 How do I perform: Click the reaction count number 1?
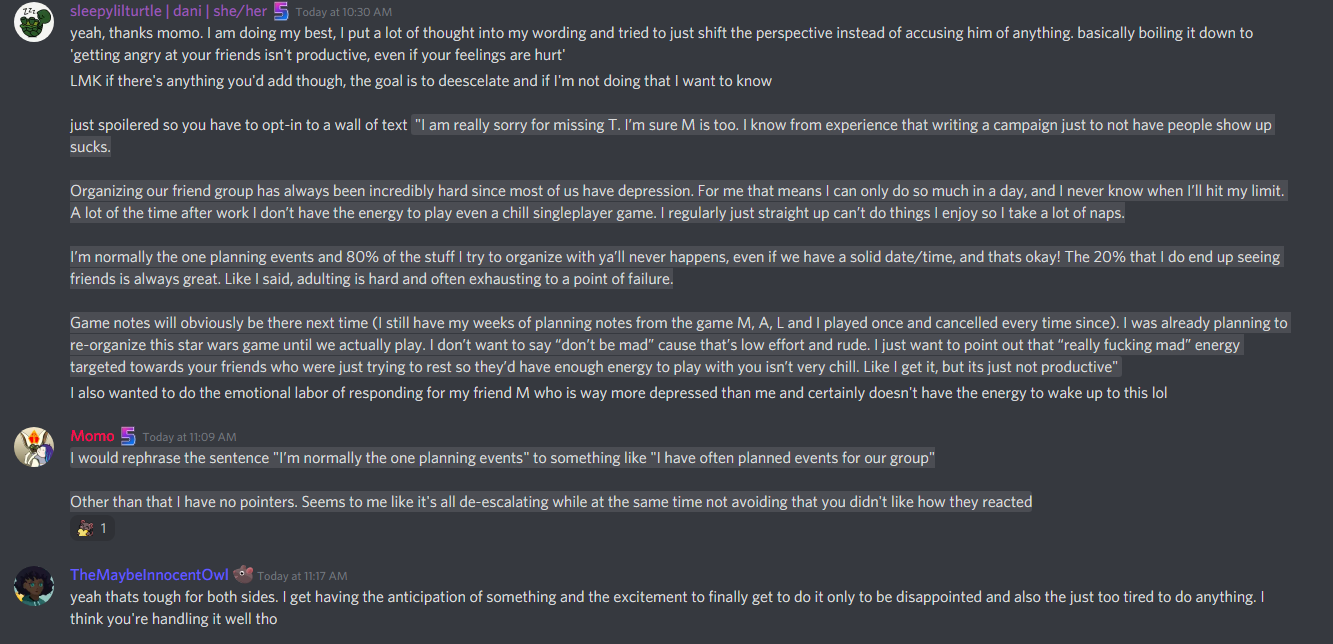[103, 528]
